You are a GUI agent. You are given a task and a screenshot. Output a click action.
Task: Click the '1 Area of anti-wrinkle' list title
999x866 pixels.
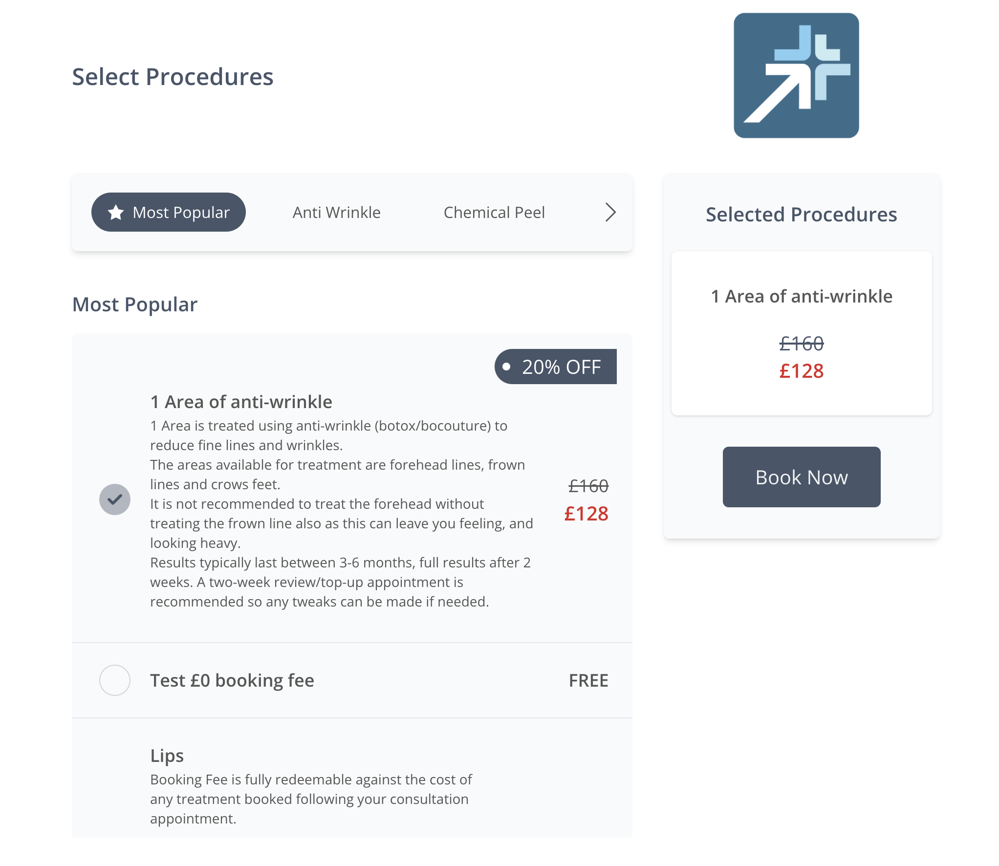pyautogui.click(x=241, y=402)
